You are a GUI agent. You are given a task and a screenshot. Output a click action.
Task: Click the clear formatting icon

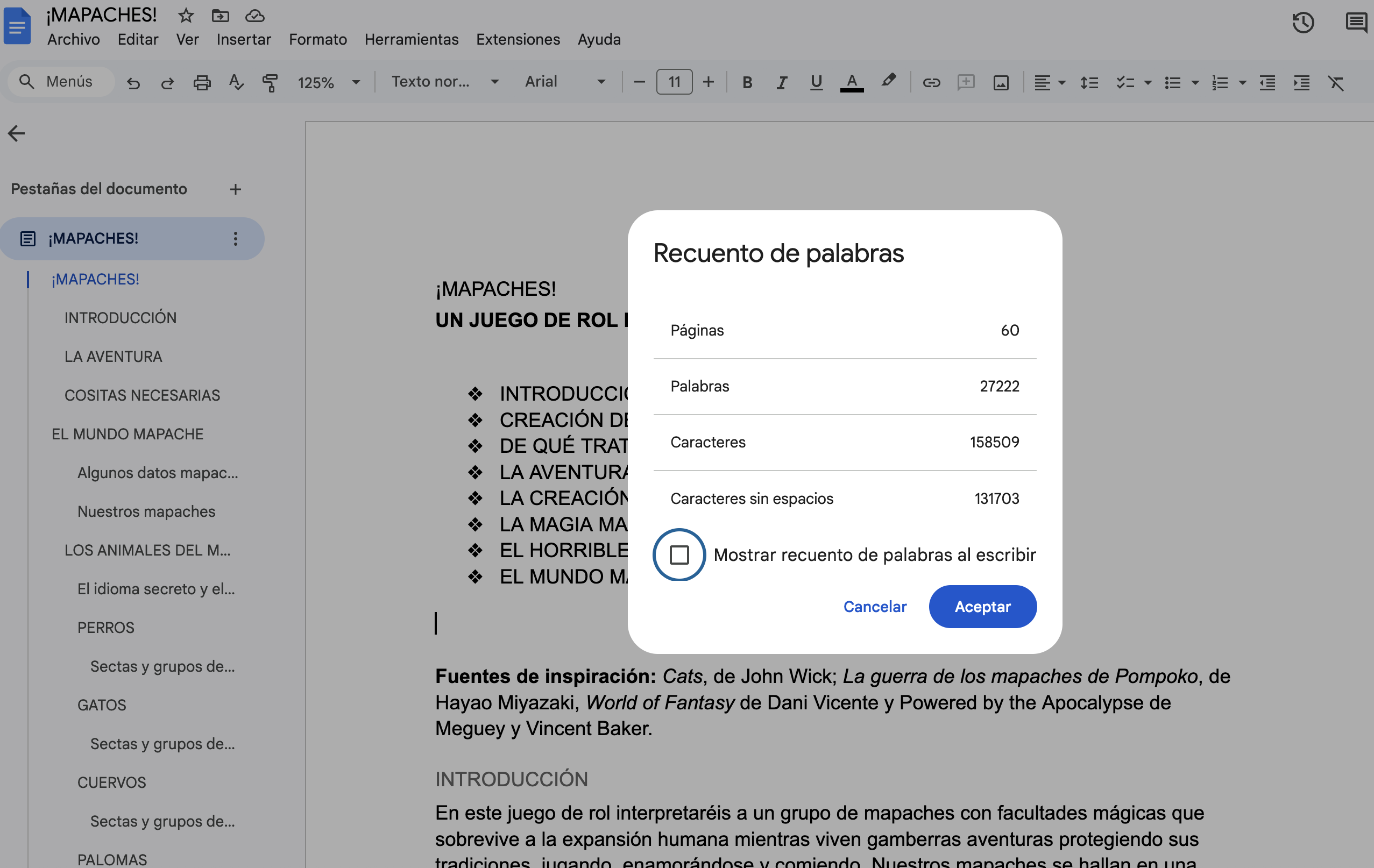1336,83
